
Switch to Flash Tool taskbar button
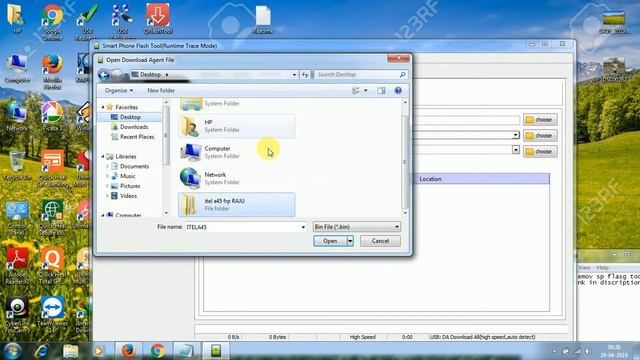pos(216,351)
